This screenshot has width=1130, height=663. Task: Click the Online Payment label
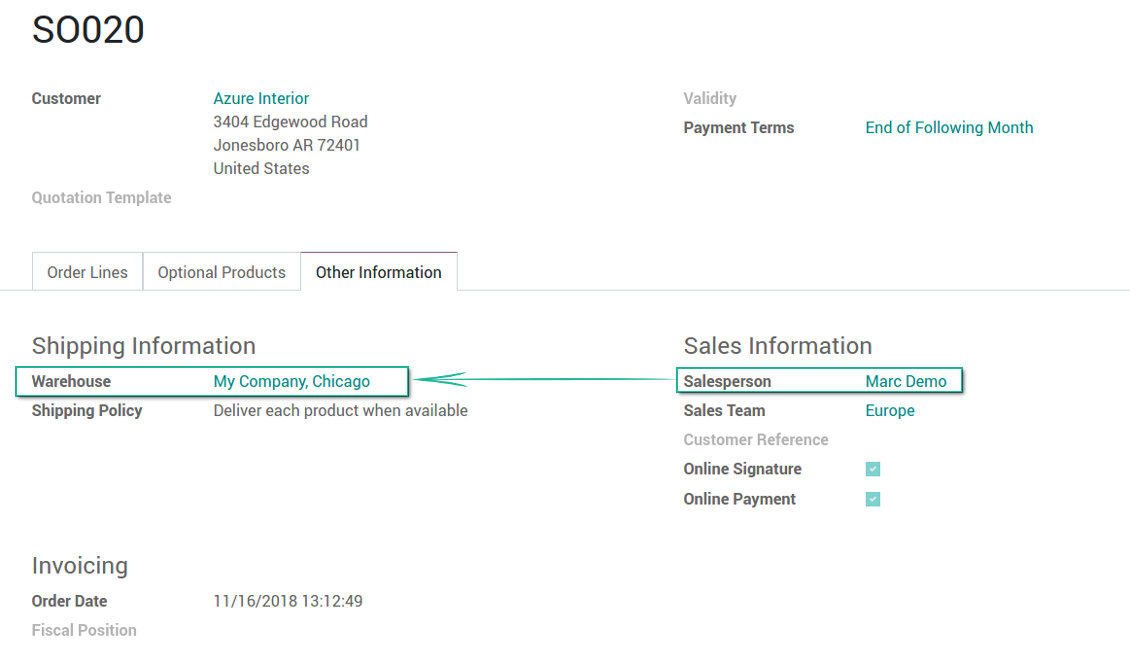[739, 499]
